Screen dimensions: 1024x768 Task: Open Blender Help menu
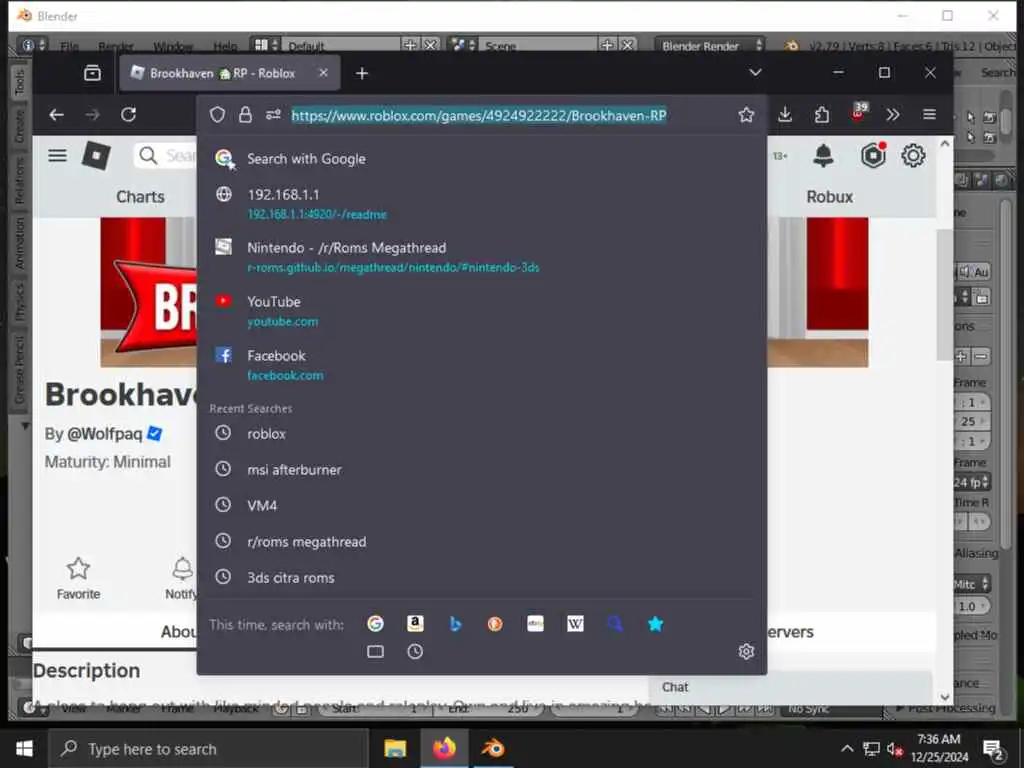pyautogui.click(x=225, y=46)
